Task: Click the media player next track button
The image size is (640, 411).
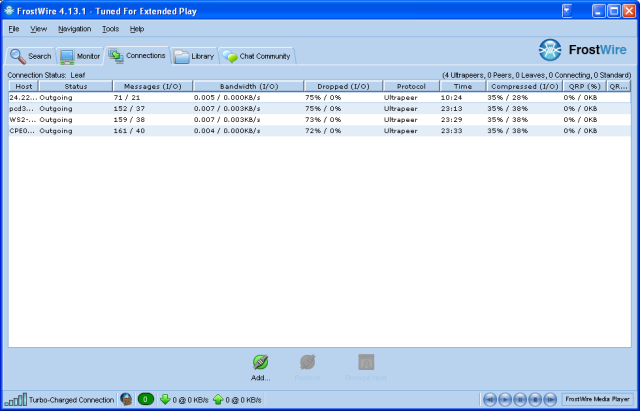Action: click(550, 399)
